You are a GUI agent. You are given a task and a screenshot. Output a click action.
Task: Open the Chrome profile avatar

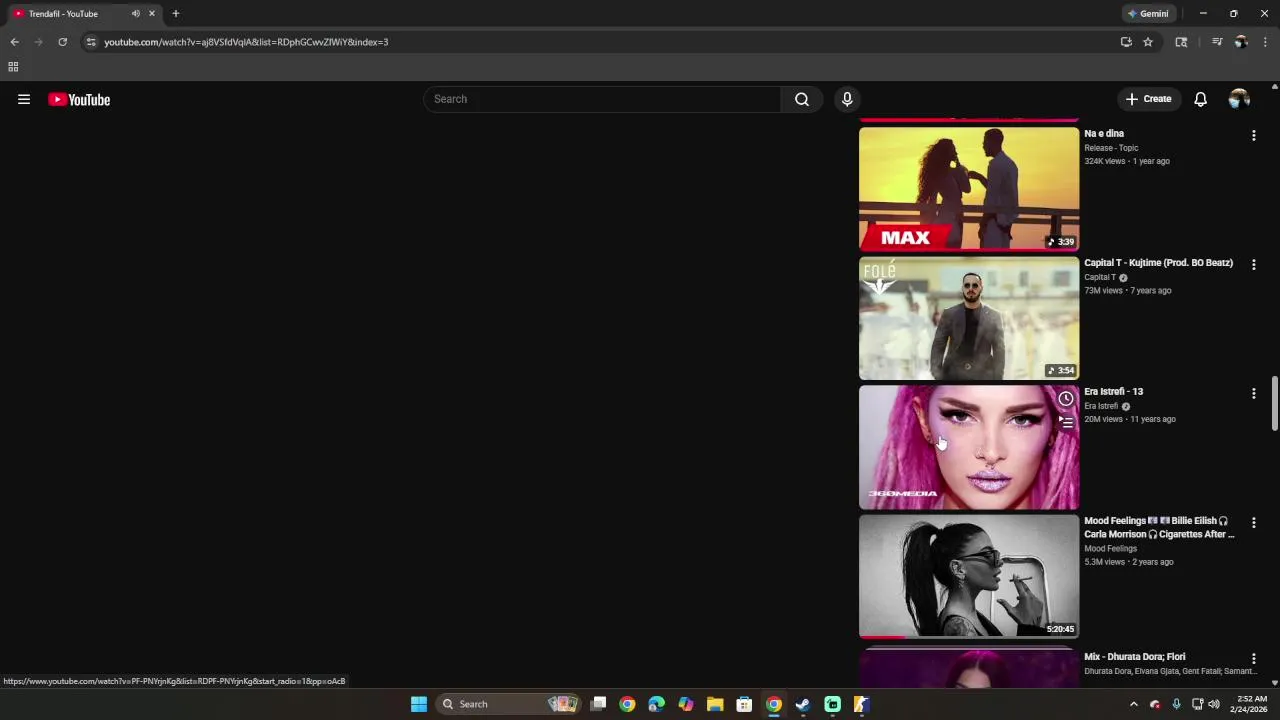pos(1241,42)
